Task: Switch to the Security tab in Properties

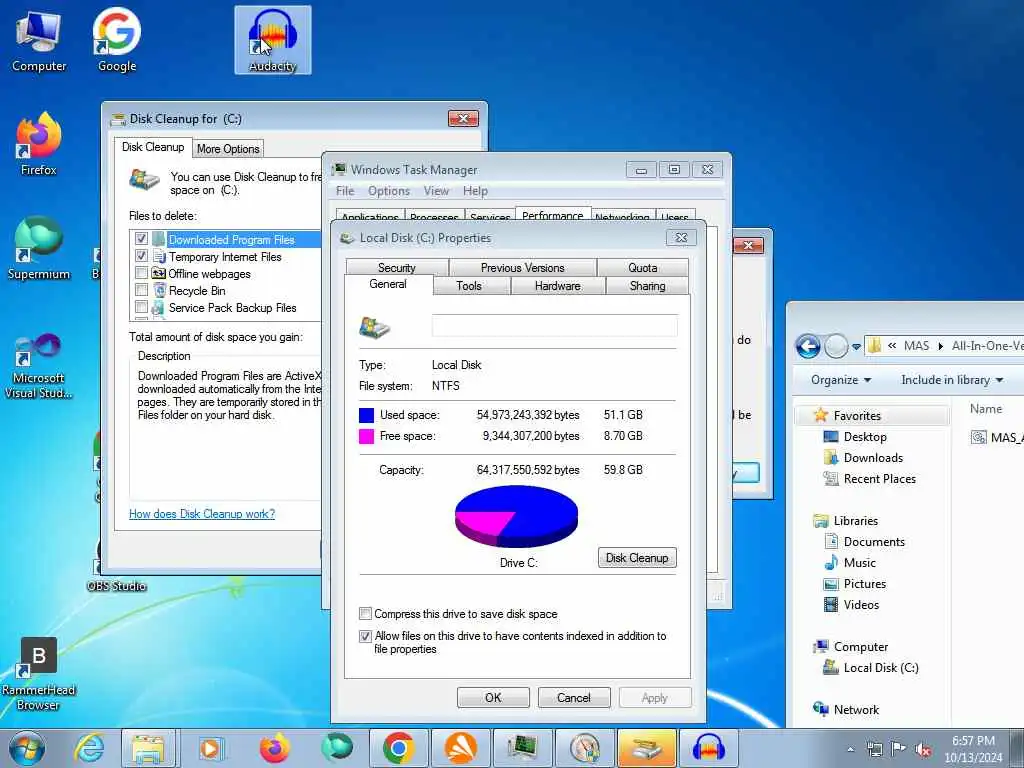Action: (396, 268)
